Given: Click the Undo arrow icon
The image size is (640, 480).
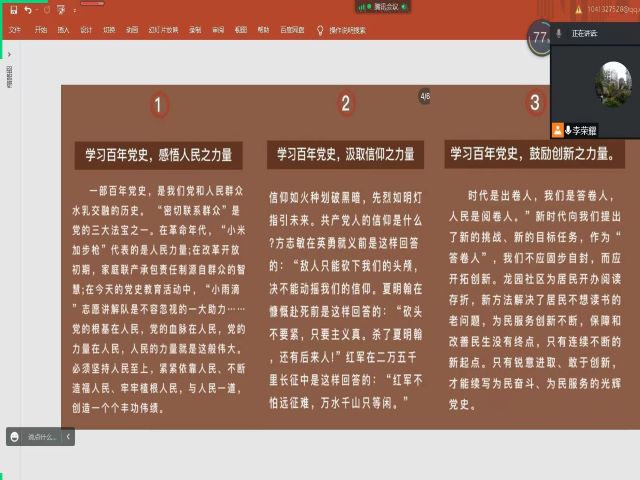Looking at the screenshot, I should 28,10.
